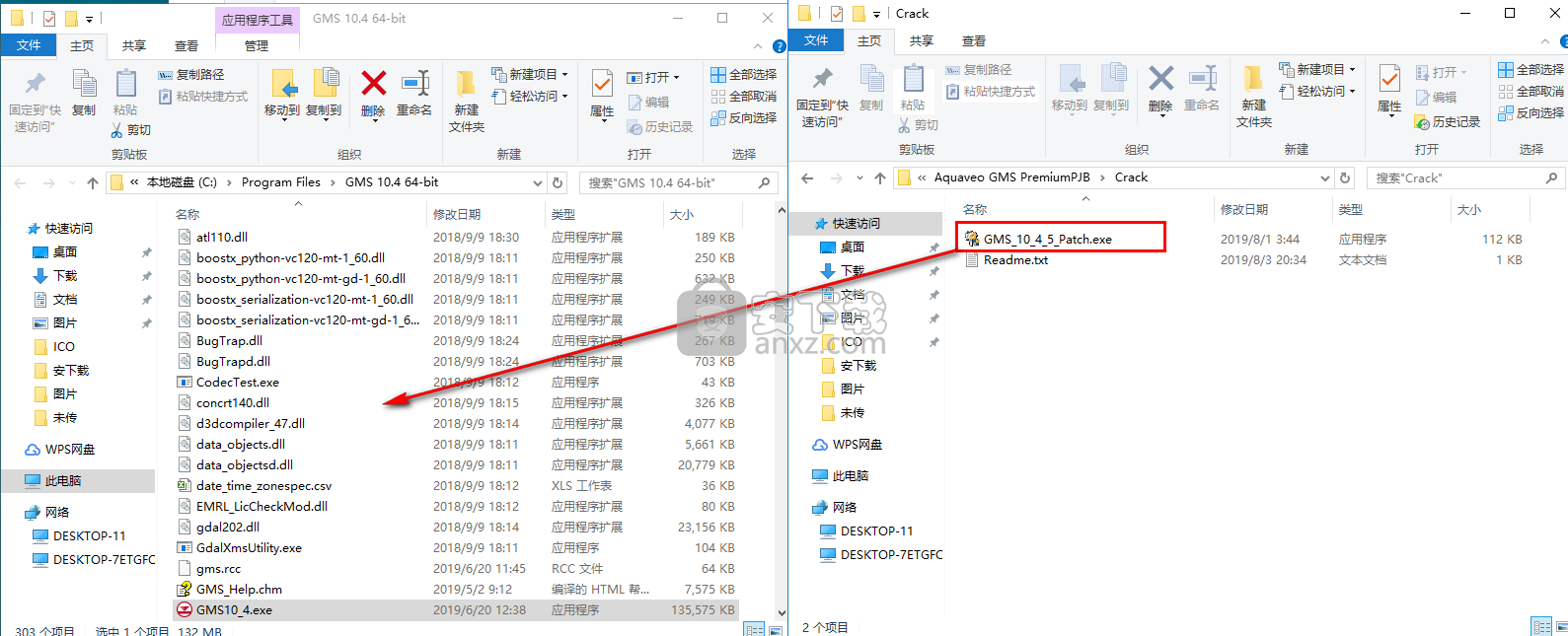Select all items in GMS window
This screenshot has height=636, width=1568.
pos(743,75)
